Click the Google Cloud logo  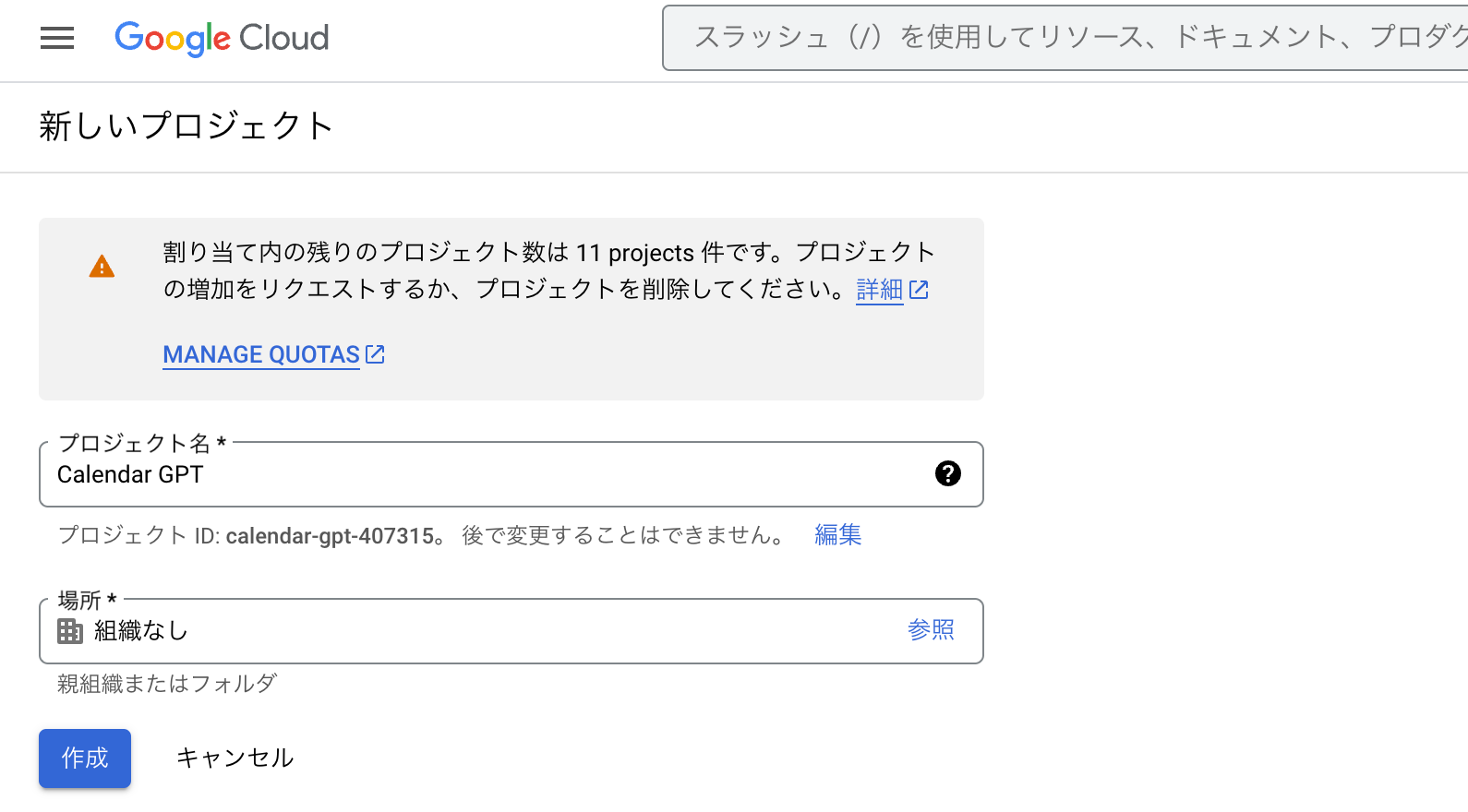pyautogui.click(x=222, y=38)
